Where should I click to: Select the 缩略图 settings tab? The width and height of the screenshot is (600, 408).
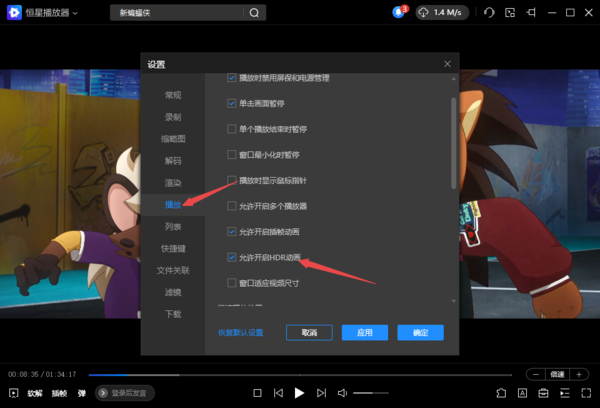(173, 139)
